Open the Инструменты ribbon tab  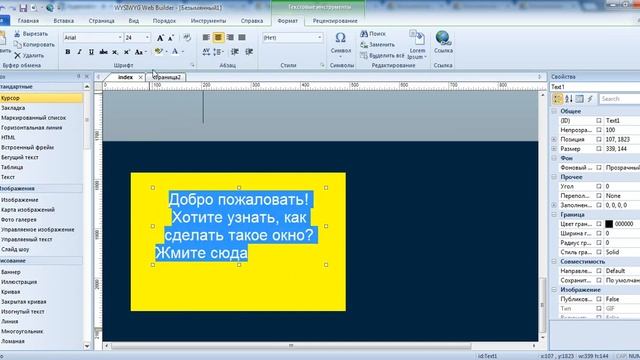pyautogui.click(x=208, y=21)
